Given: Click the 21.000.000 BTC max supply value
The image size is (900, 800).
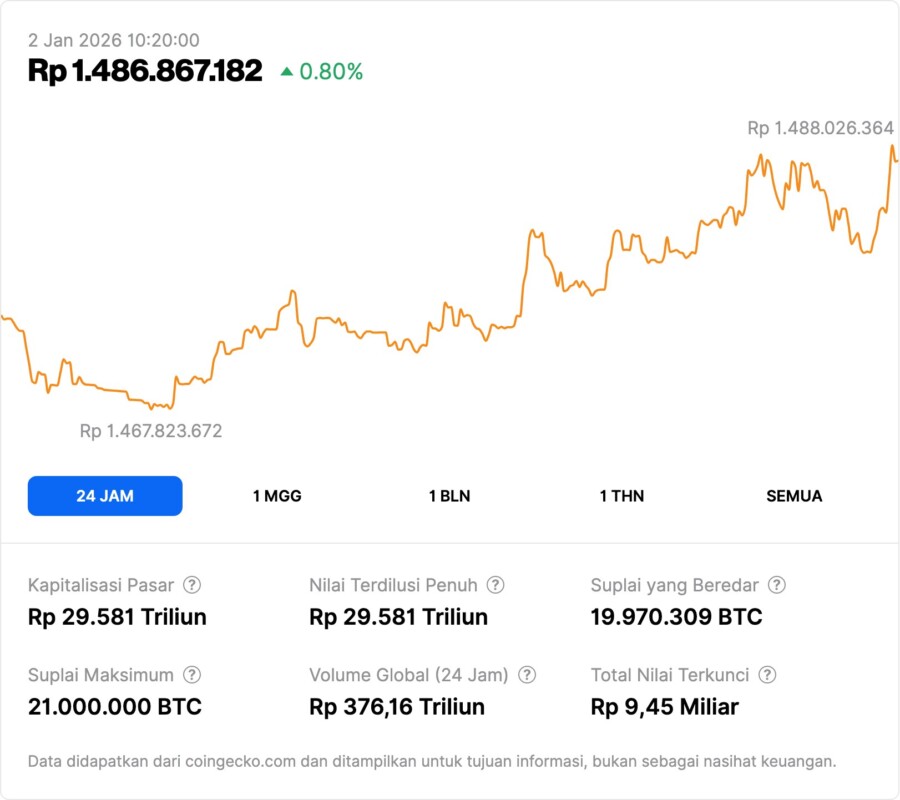Looking at the screenshot, I should pyautogui.click(x=115, y=707).
